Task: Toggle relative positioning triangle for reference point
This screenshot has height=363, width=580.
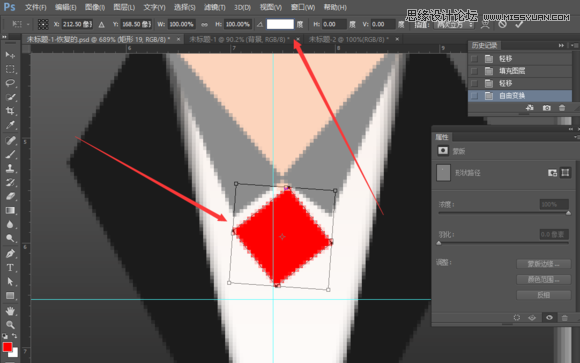Action: 101,25
